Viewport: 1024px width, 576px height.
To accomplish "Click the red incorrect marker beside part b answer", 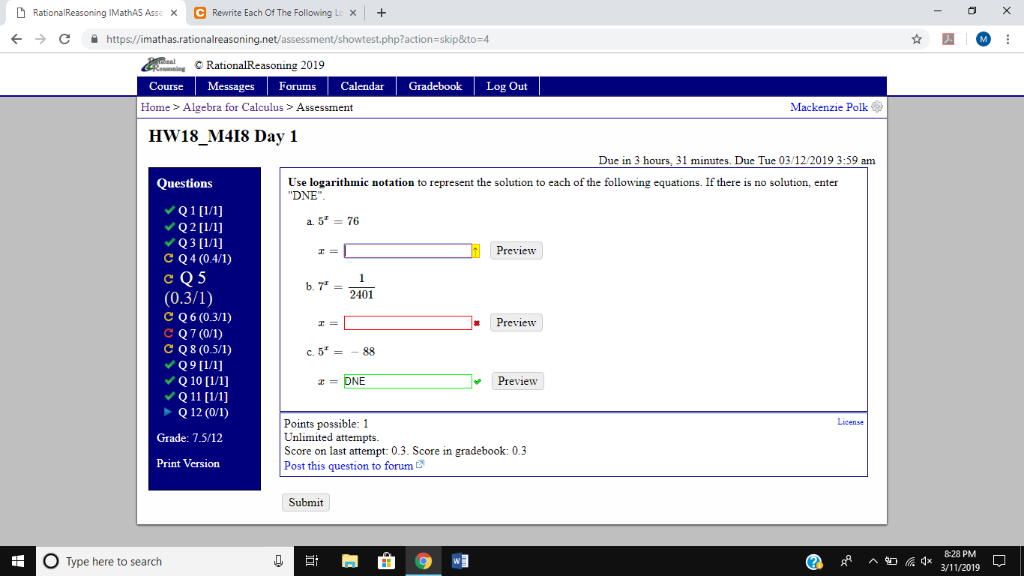I will click(x=478, y=322).
